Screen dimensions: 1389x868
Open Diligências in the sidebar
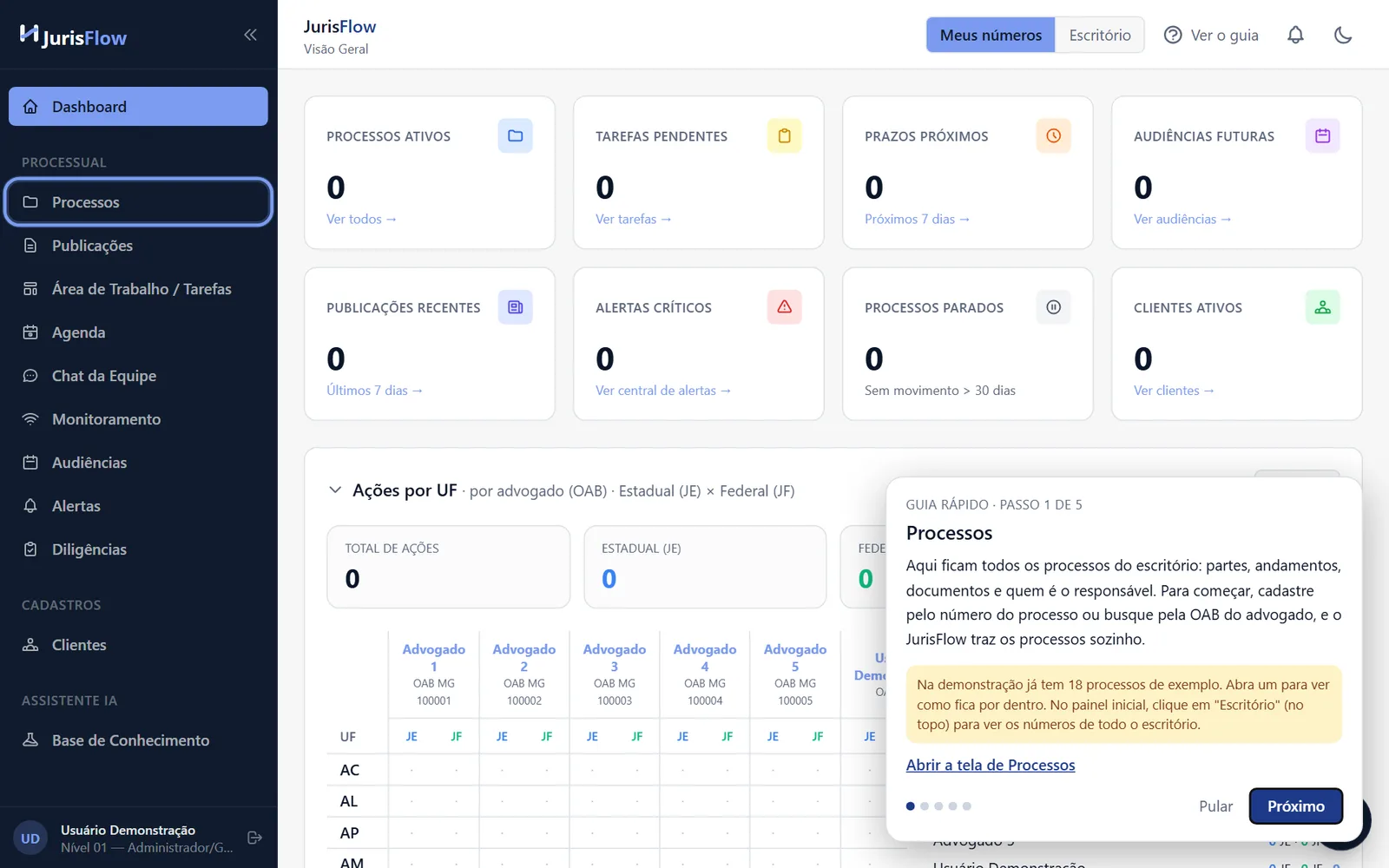[138, 549]
